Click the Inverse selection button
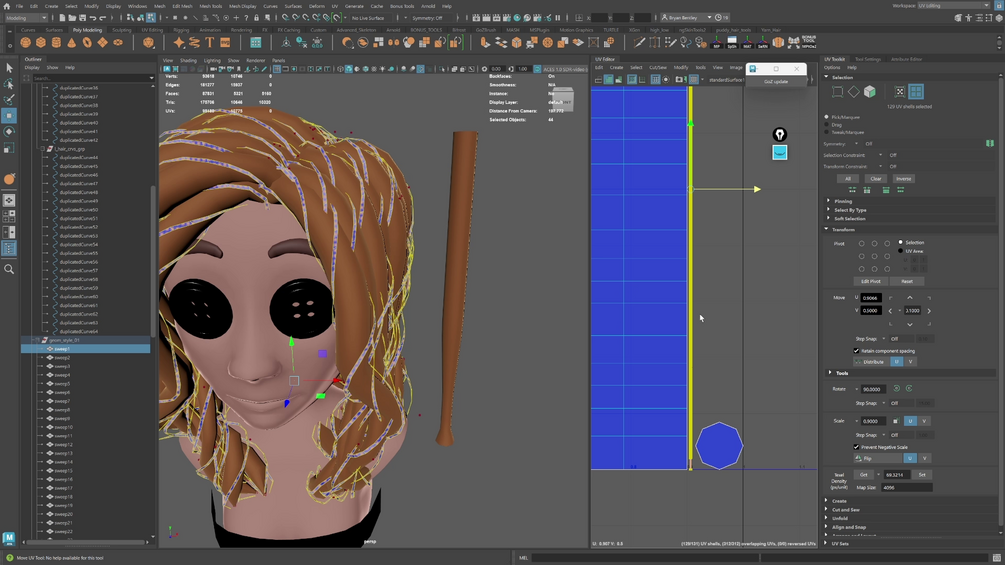 tap(903, 179)
